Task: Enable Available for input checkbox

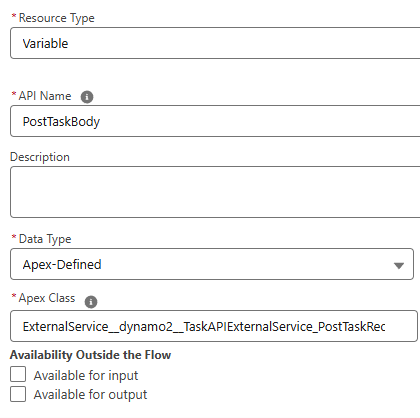Action: [18, 374]
